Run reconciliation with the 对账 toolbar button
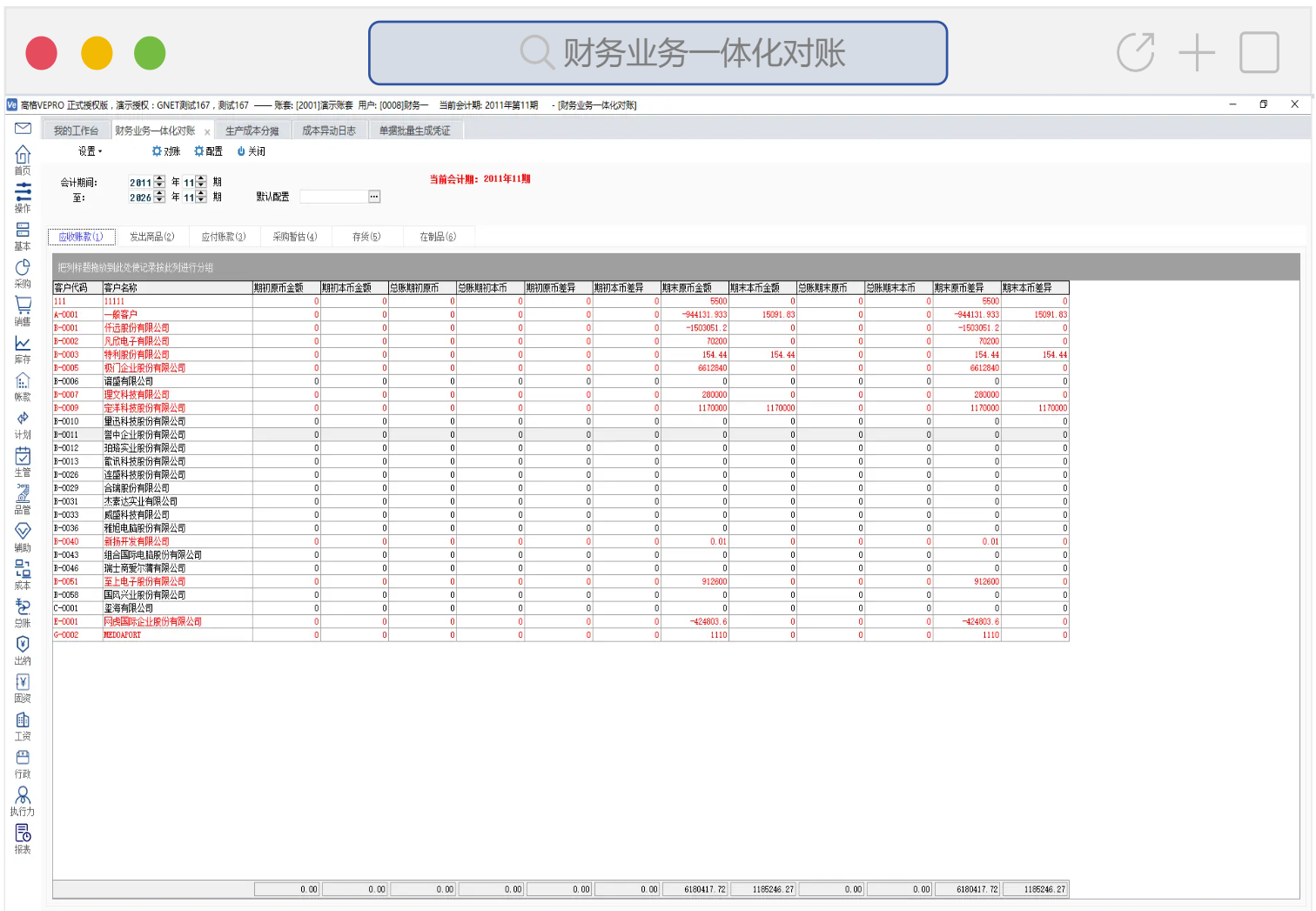Viewport: 1316px width, 911px height. pos(166,151)
